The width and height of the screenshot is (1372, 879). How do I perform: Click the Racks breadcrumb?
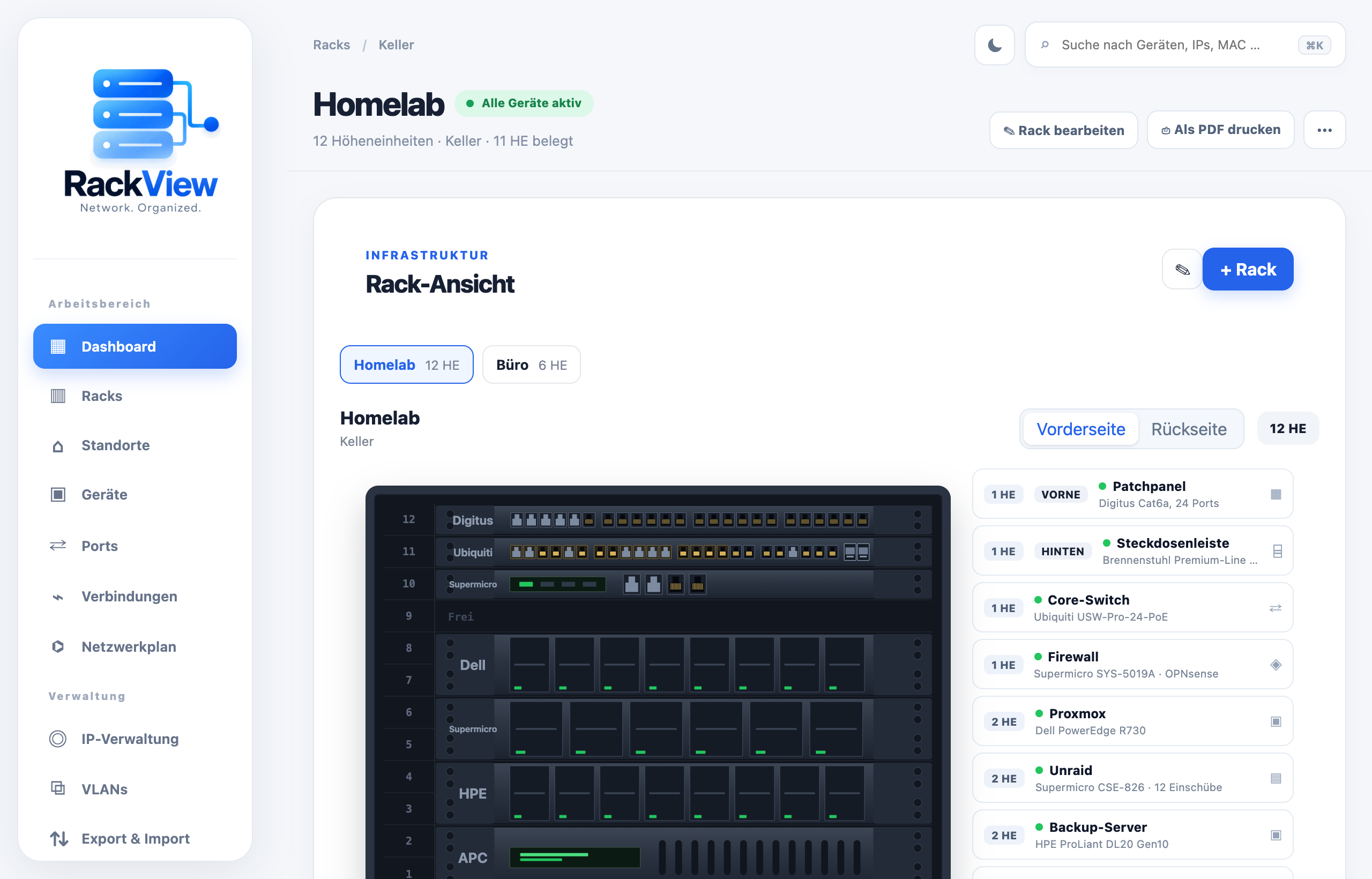click(332, 45)
